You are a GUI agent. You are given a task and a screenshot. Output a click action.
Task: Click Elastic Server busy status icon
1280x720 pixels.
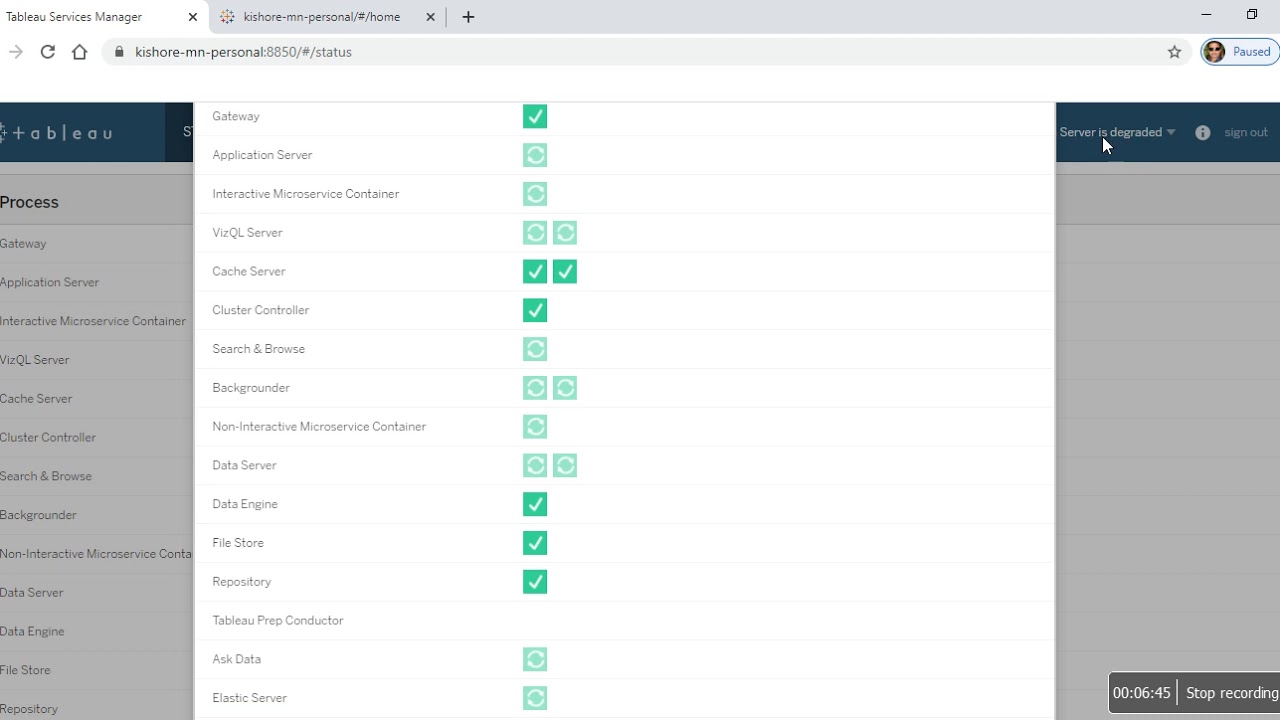pyautogui.click(x=535, y=698)
